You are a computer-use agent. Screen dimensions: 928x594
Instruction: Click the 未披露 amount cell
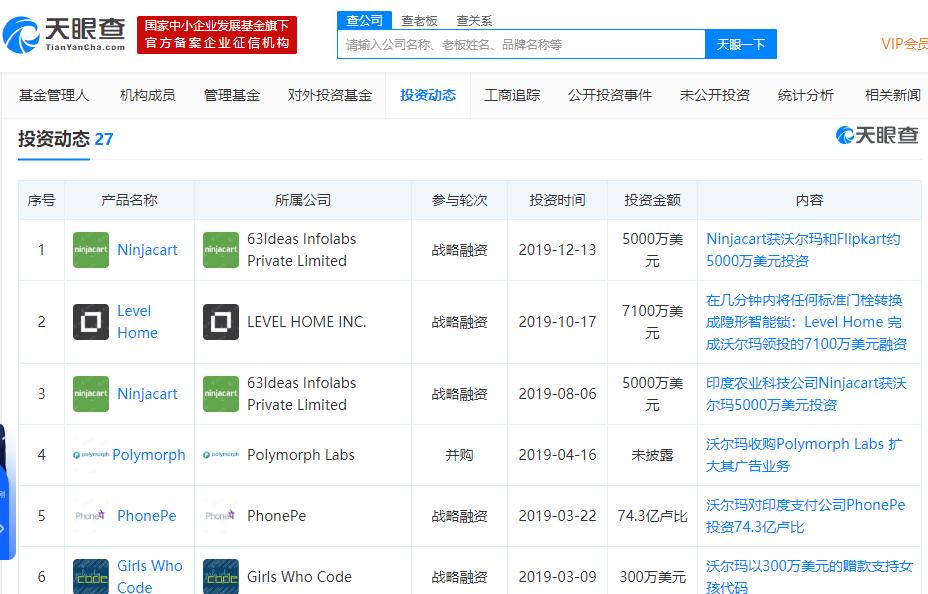pyautogui.click(x=652, y=455)
